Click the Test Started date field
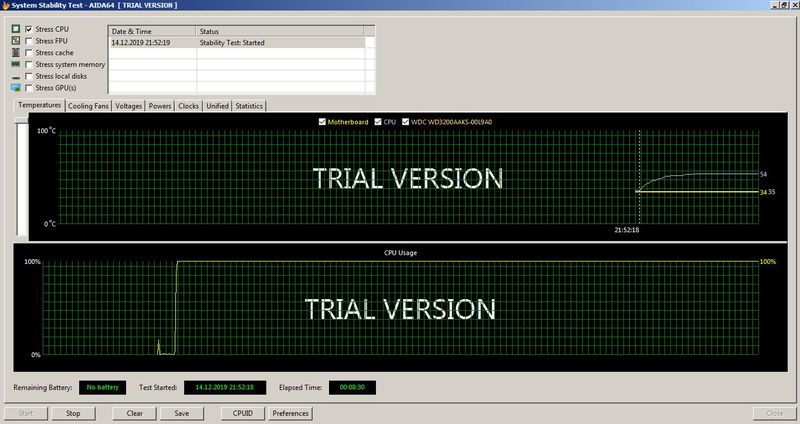 pos(225,387)
